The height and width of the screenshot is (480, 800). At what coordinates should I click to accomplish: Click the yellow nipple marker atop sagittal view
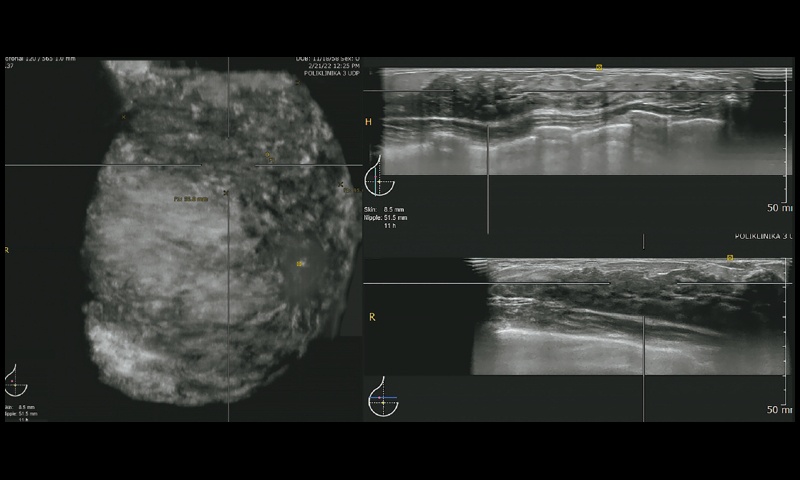click(730, 258)
